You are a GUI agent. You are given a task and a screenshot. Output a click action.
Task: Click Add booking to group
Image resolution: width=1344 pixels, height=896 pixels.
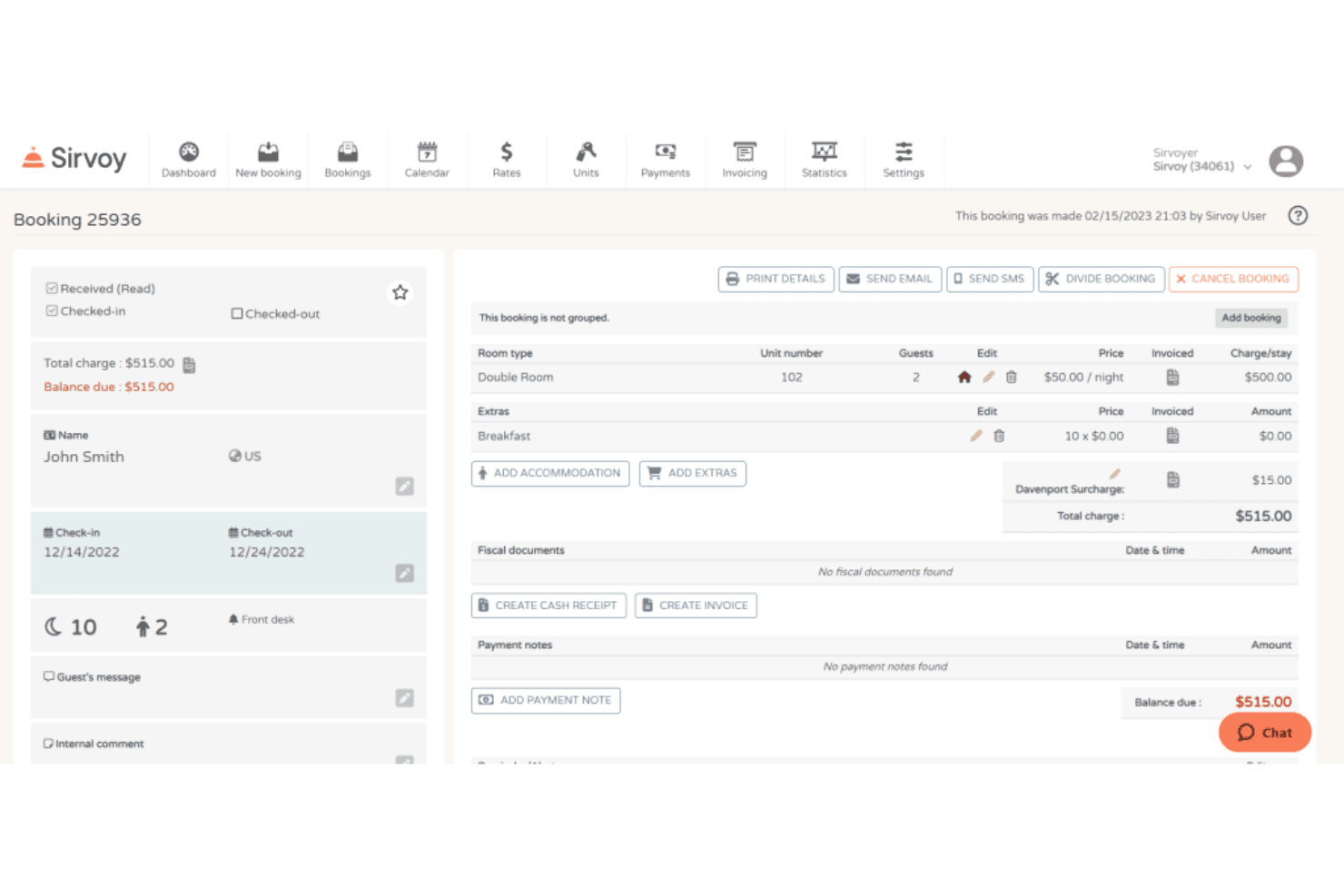[x=1251, y=318]
